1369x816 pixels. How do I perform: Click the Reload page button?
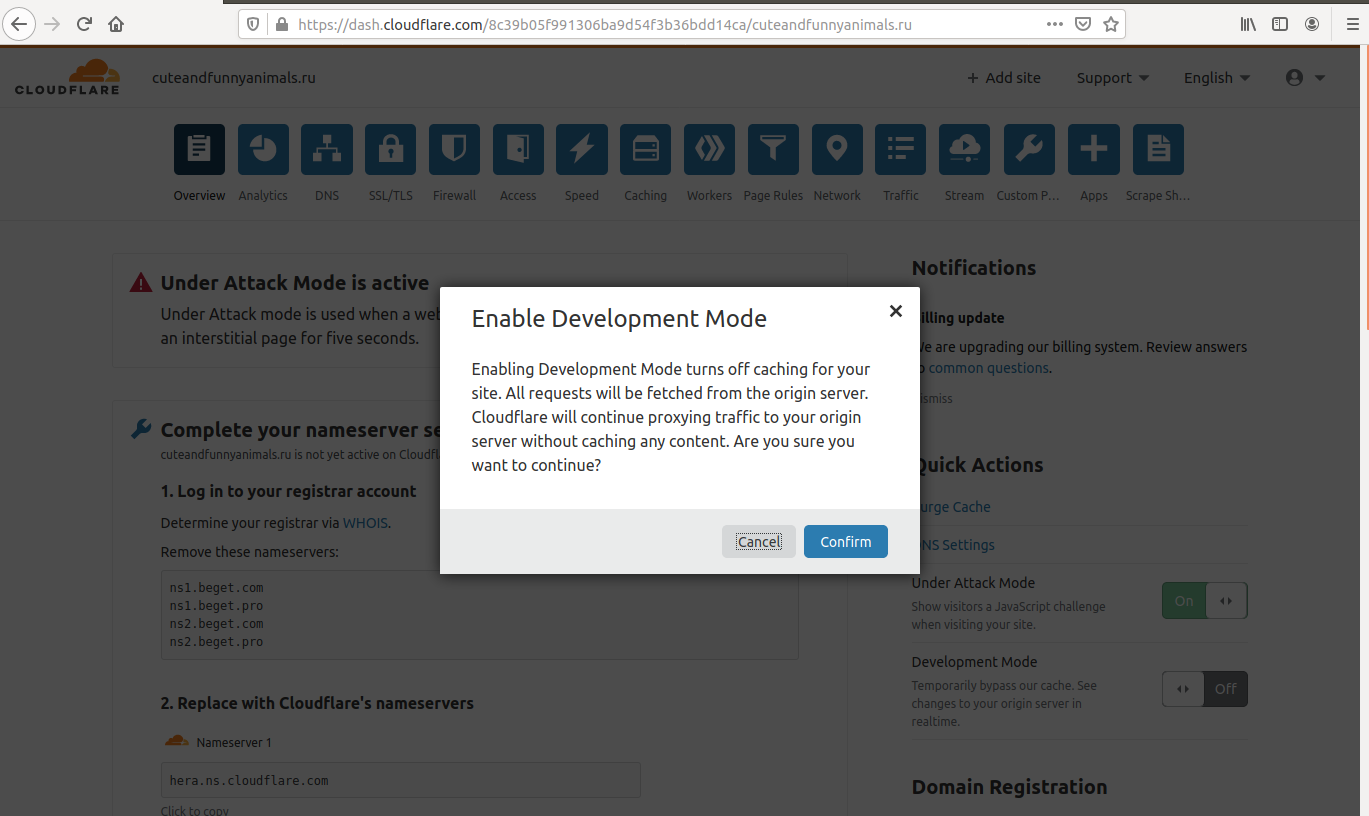click(84, 24)
